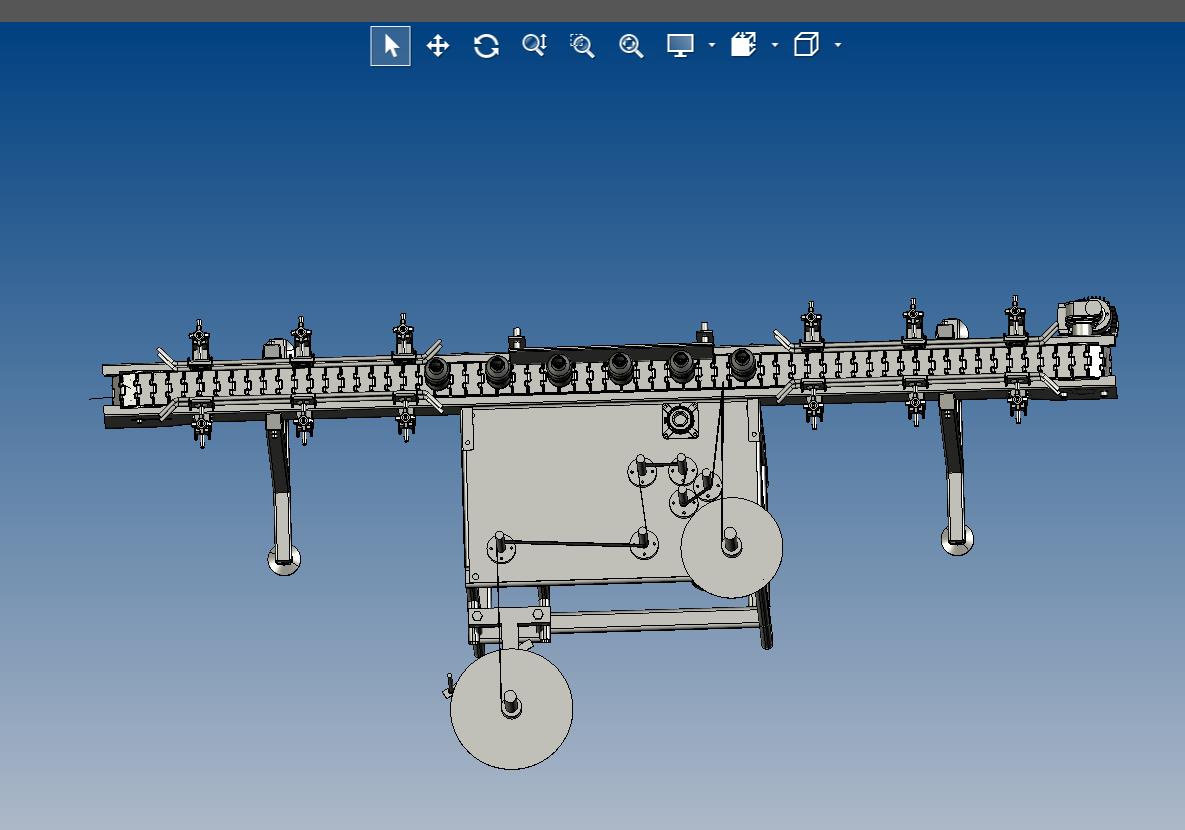The image size is (1185, 830).
Task: Choose the Pan four-arrow tool
Action: coord(438,46)
